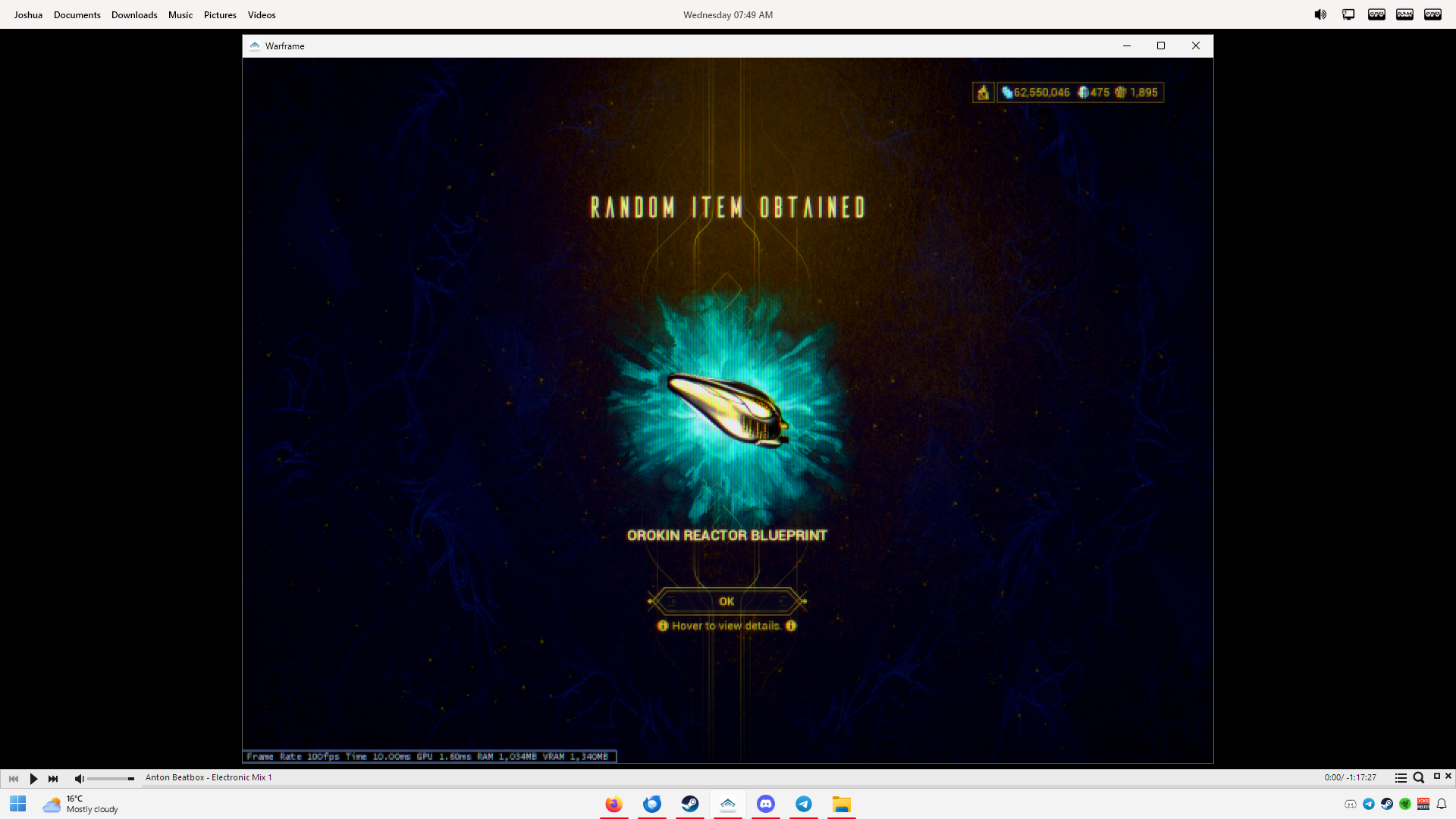Click the frame rate debug overlay
Image resolution: width=1456 pixels, height=819 pixels.
[x=429, y=756]
